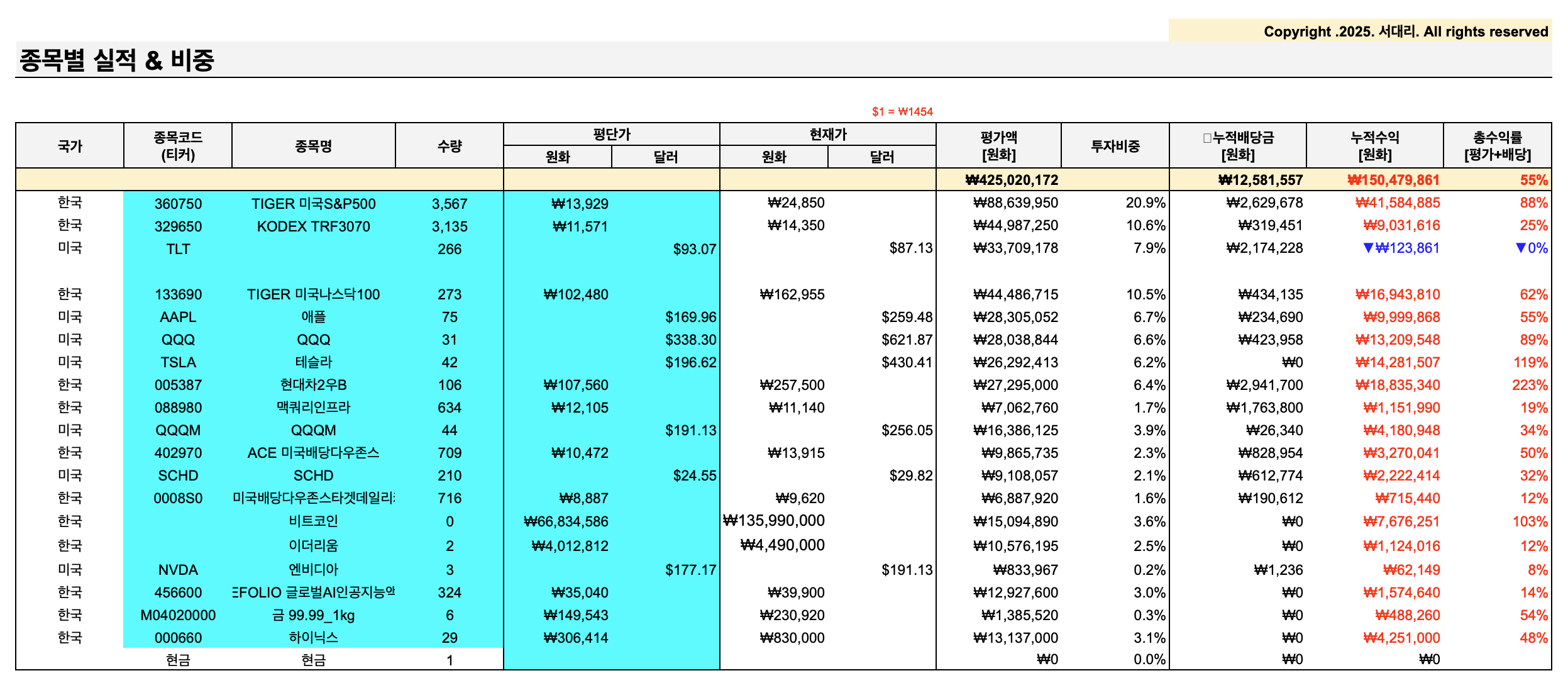Click the SCHD ticker cell

coord(178,475)
